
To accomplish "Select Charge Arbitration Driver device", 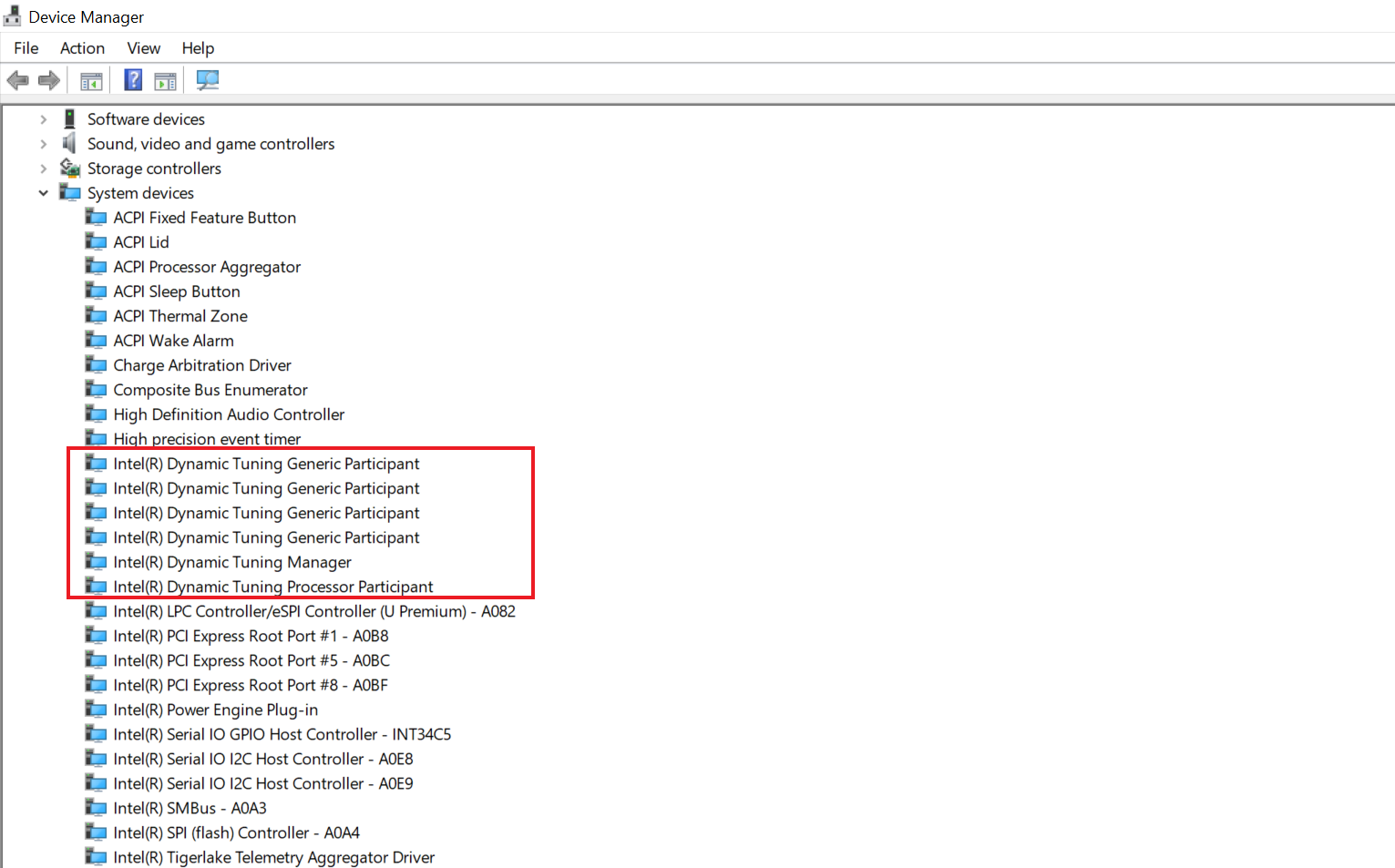I will pos(202,365).
